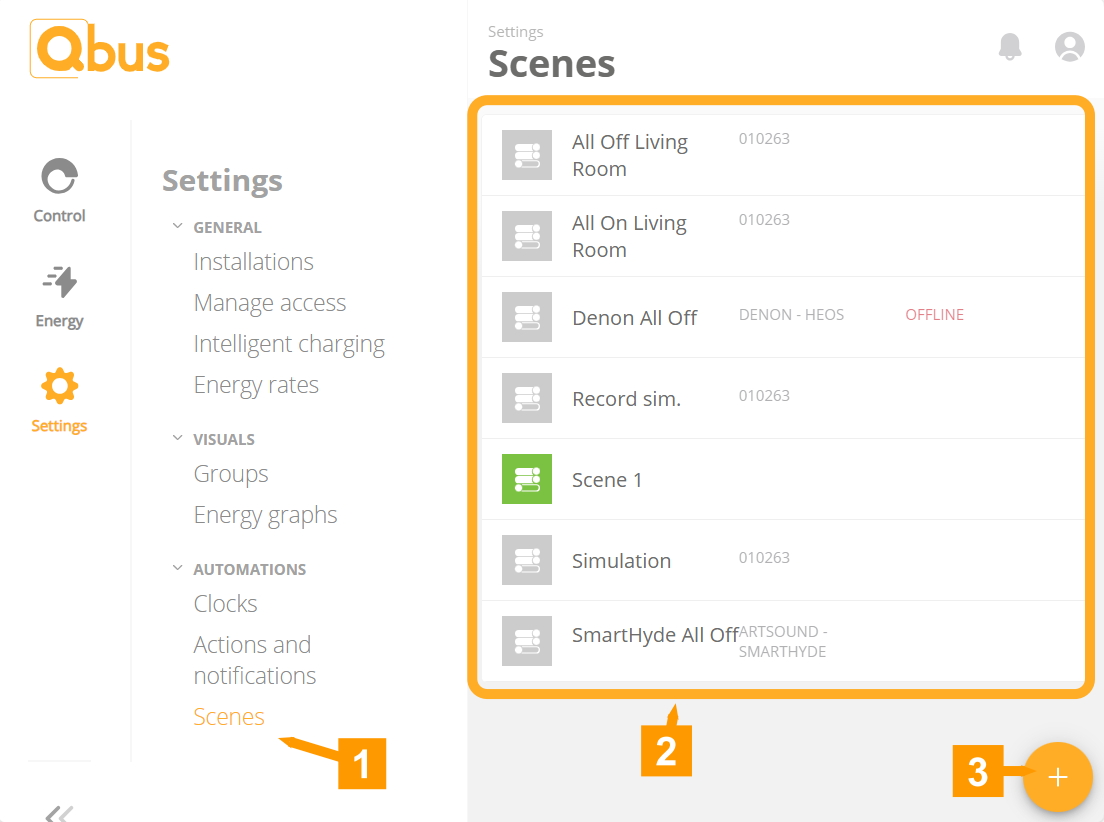Open the Energy lightning icon
The image size is (1104, 822).
(60, 282)
